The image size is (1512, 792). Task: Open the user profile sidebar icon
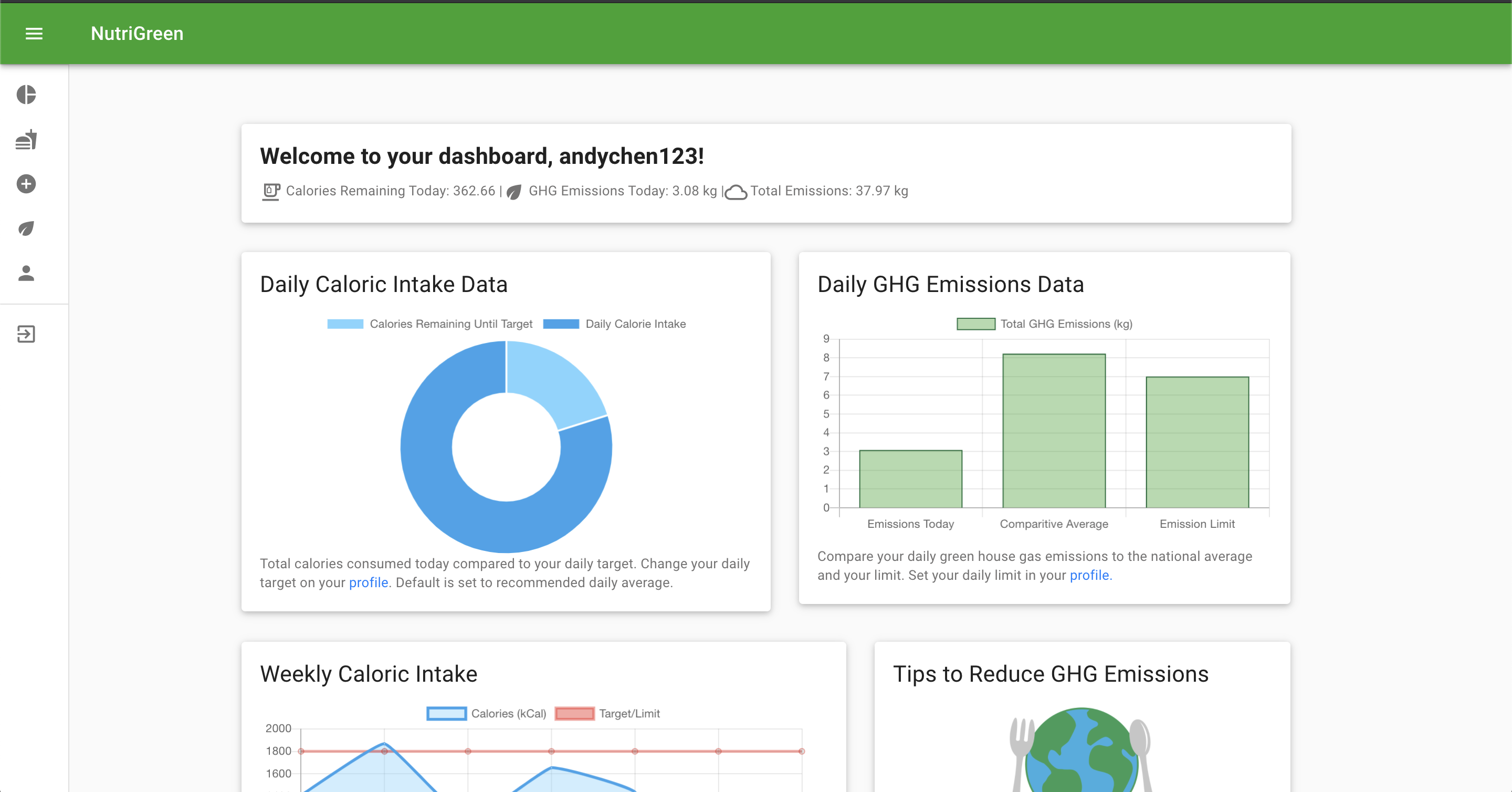click(x=26, y=273)
